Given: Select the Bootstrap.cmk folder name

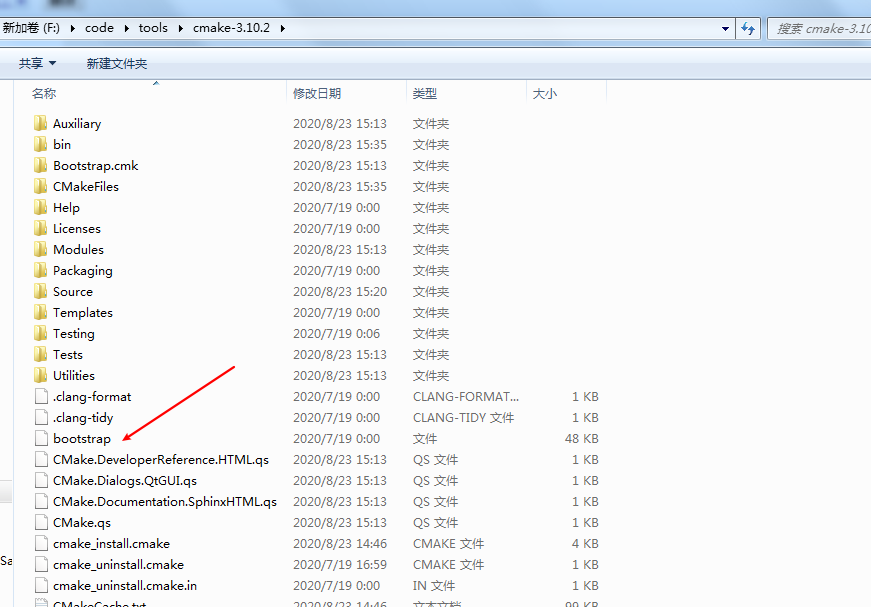Looking at the screenshot, I should tap(96, 165).
